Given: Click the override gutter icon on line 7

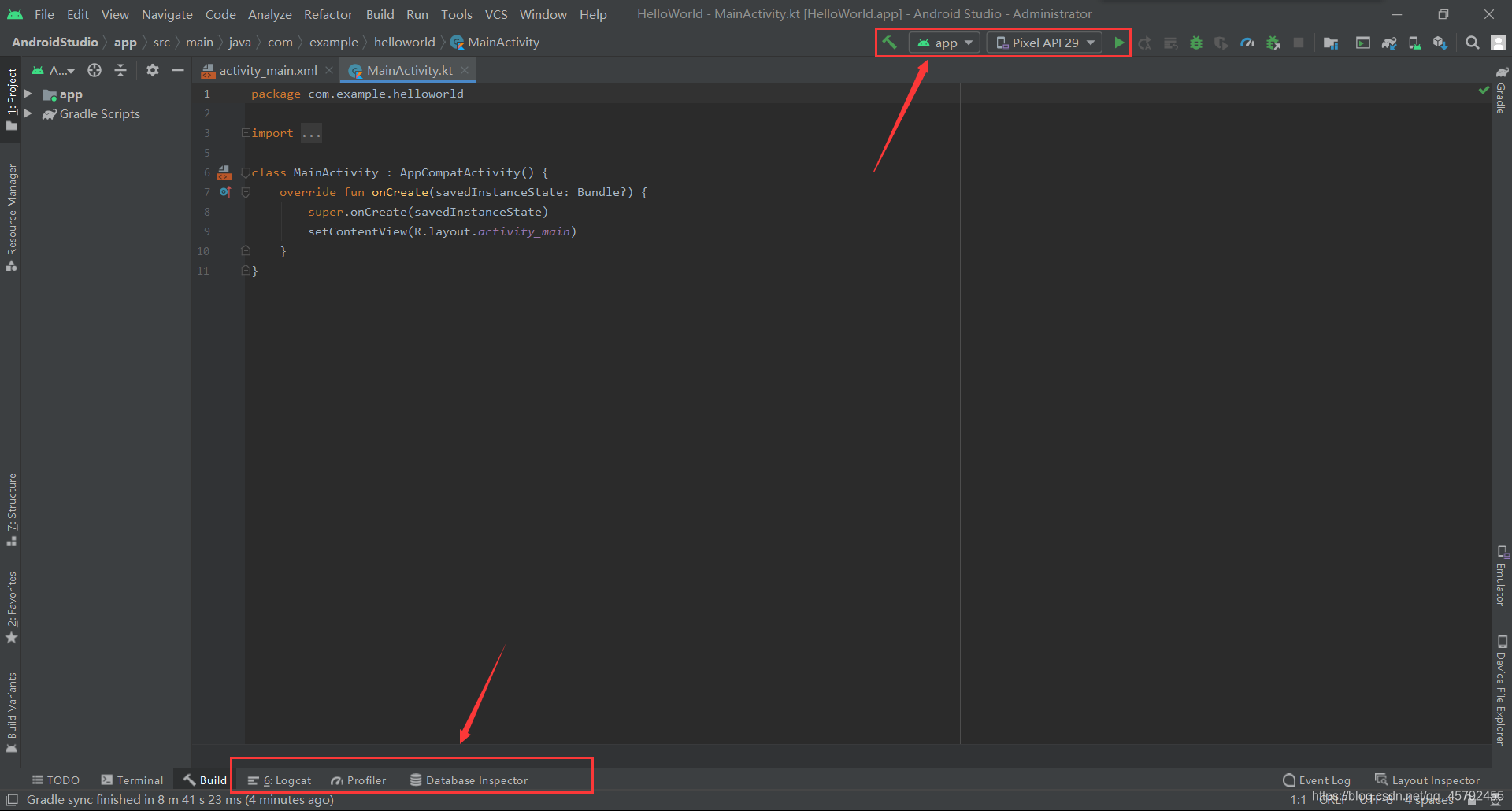Looking at the screenshot, I should point(224,192).
